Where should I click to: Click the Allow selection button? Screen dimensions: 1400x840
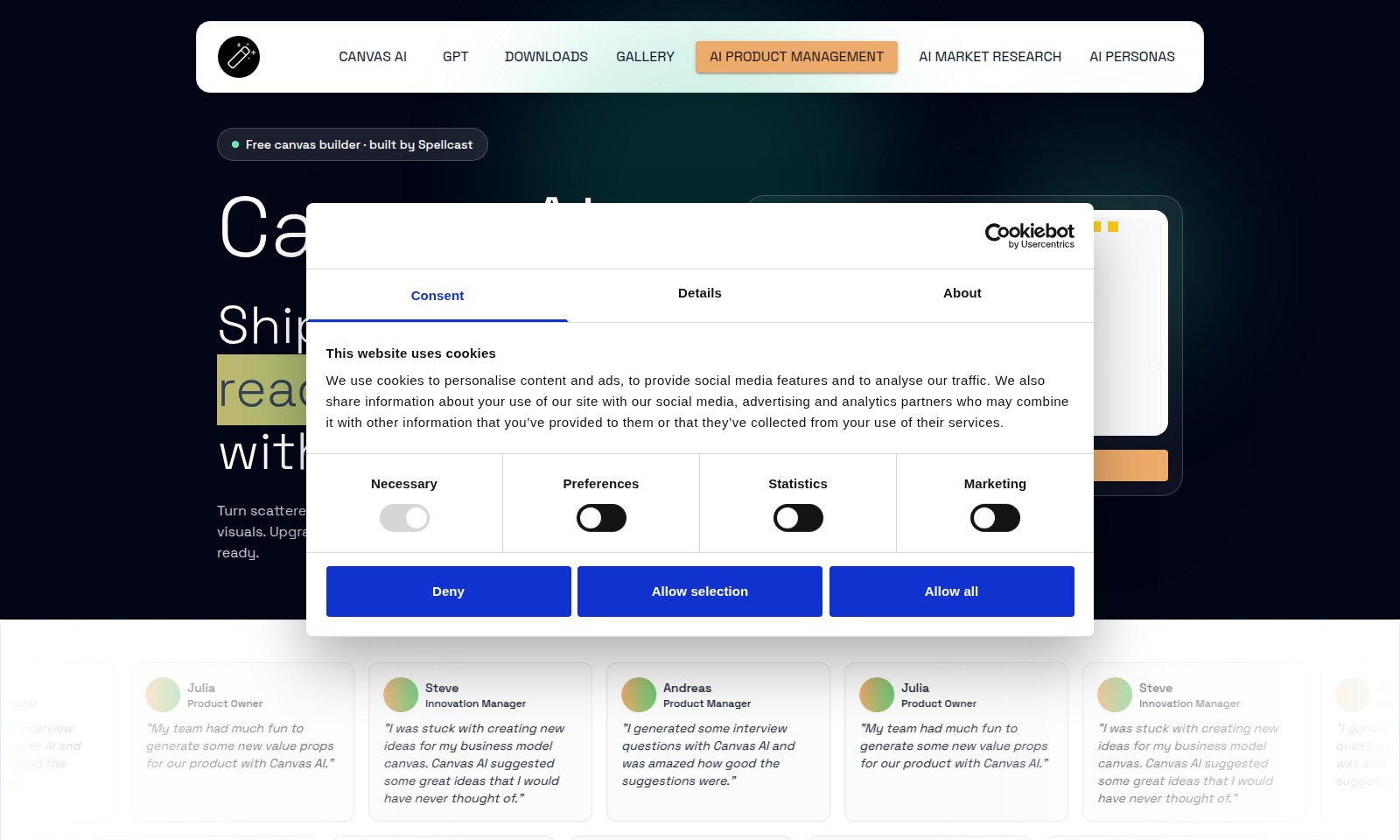(700, 591)
